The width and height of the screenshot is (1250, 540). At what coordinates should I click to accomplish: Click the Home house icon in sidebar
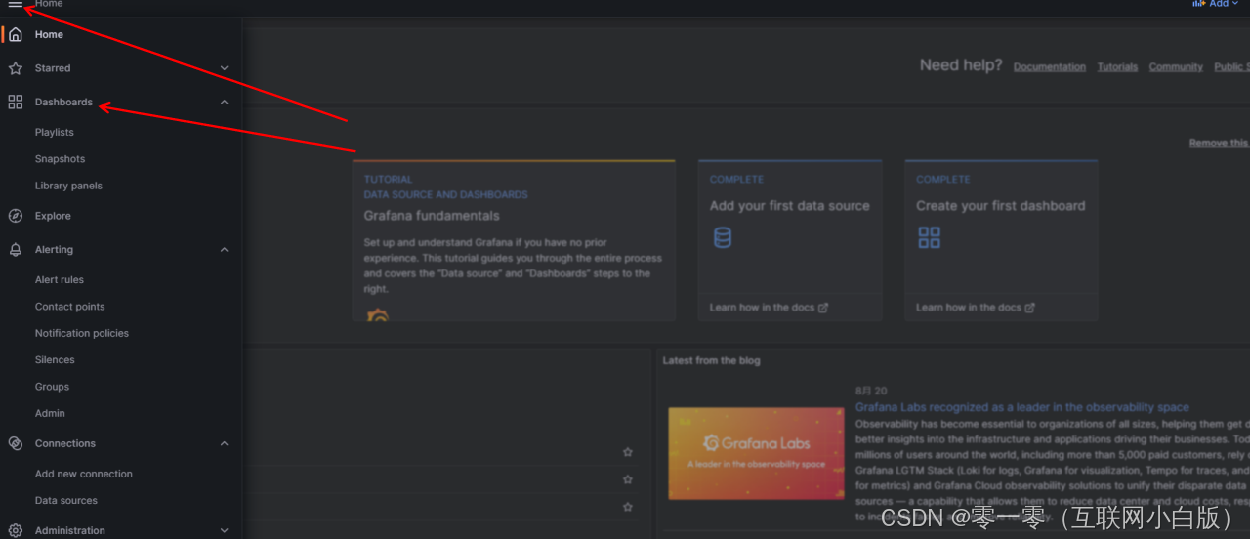tap(15, 35)
